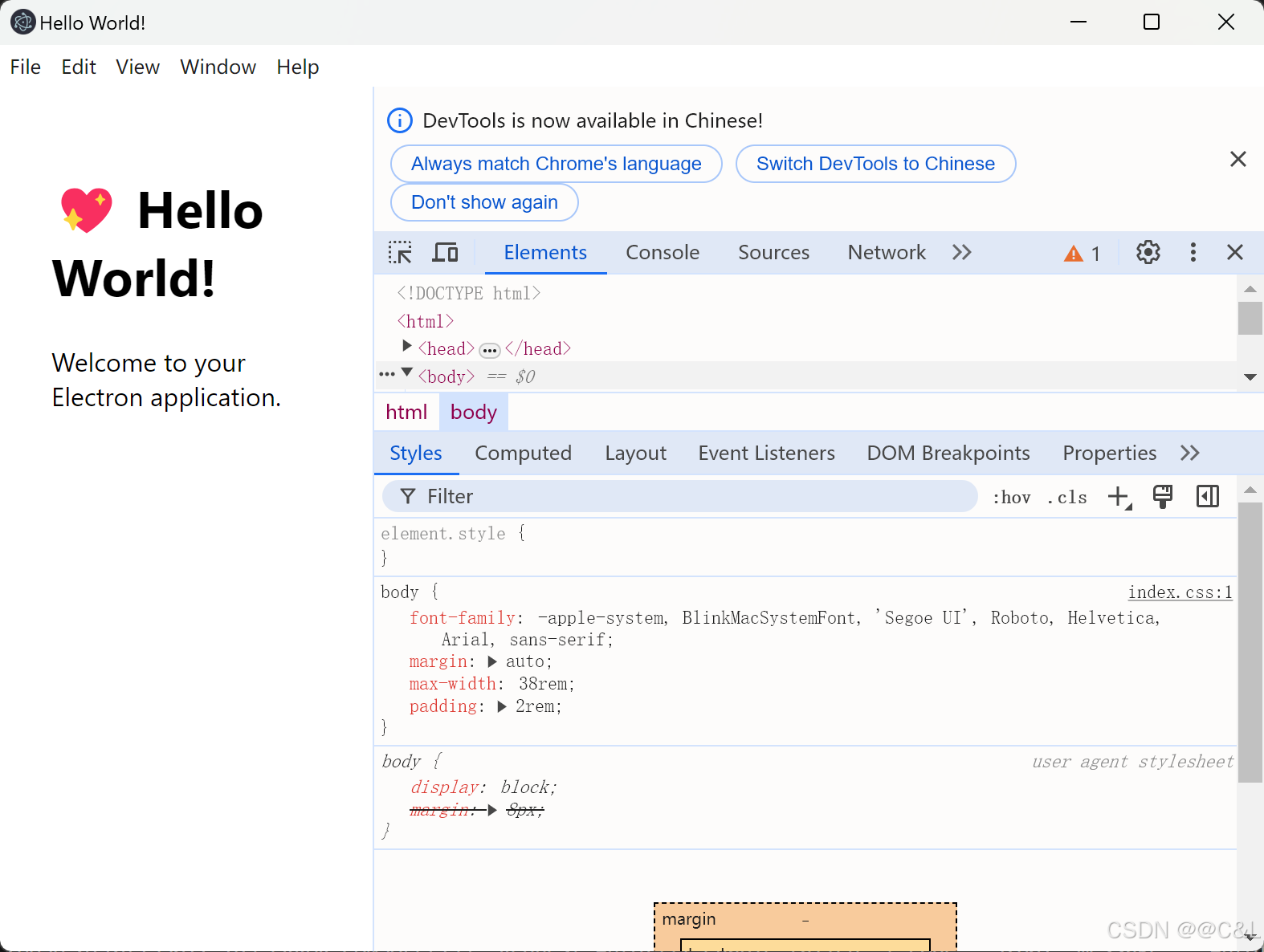Toggle the computed styles sidebar icon
Viewport: 1264px width, 952px height.
pyautogui.click(x=1208, y=497)
